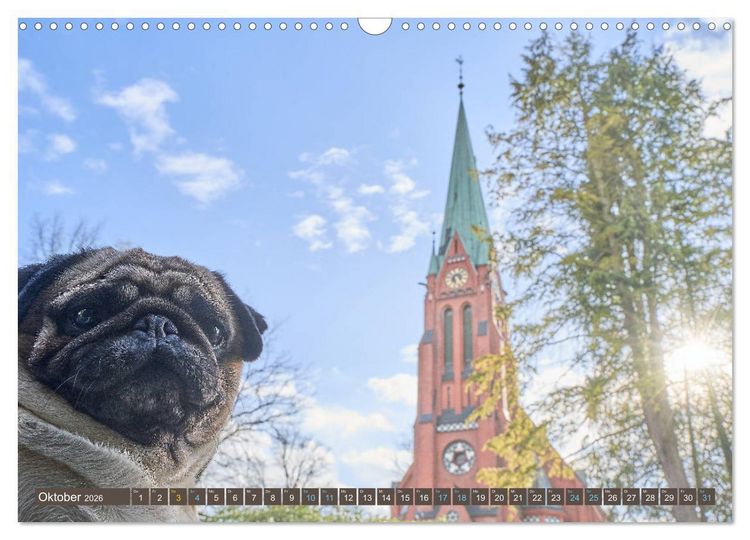Pick day 23 in the date row
This screenshot has height=540, width=750.
(556, 497)
